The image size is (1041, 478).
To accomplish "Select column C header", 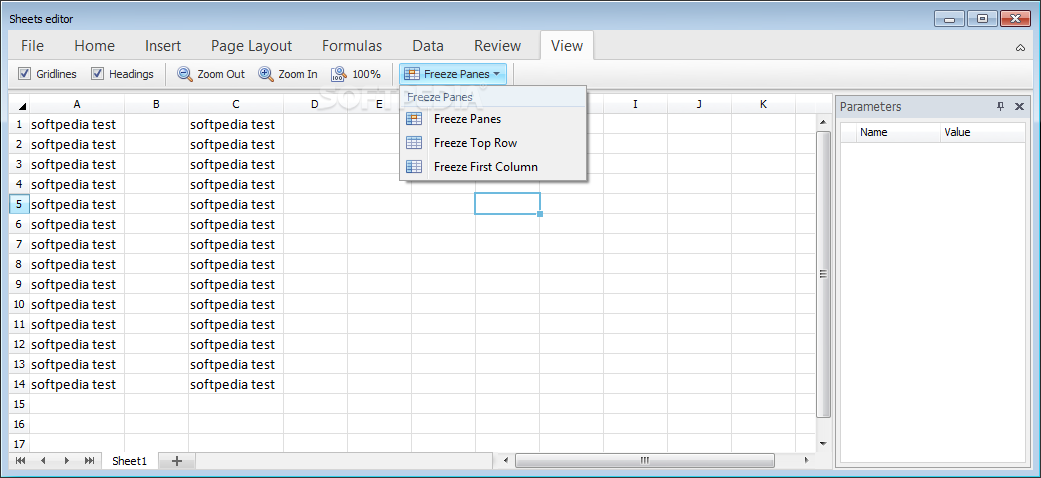I will tap(236, 104).
